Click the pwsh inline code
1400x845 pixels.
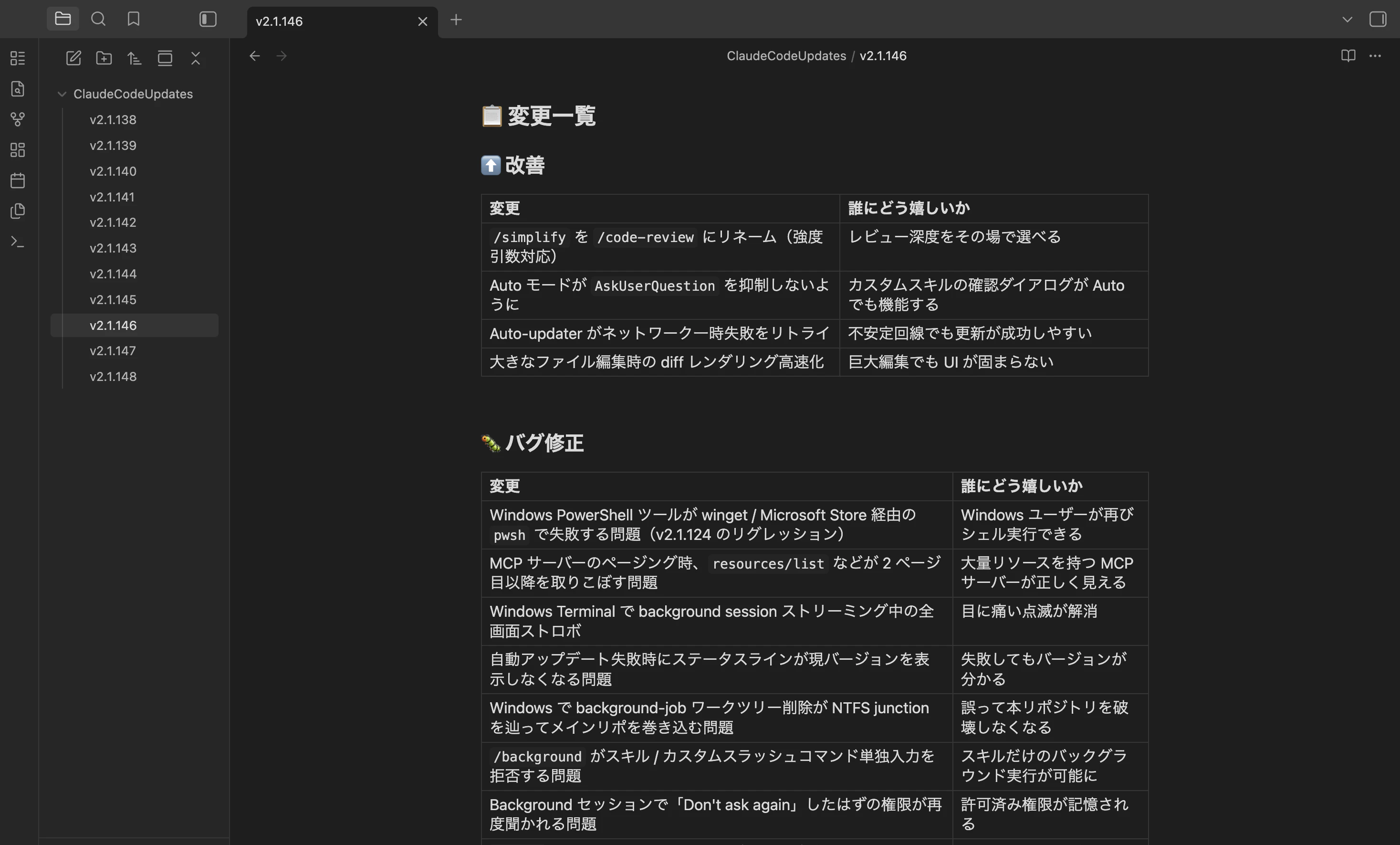click(509, 535)
